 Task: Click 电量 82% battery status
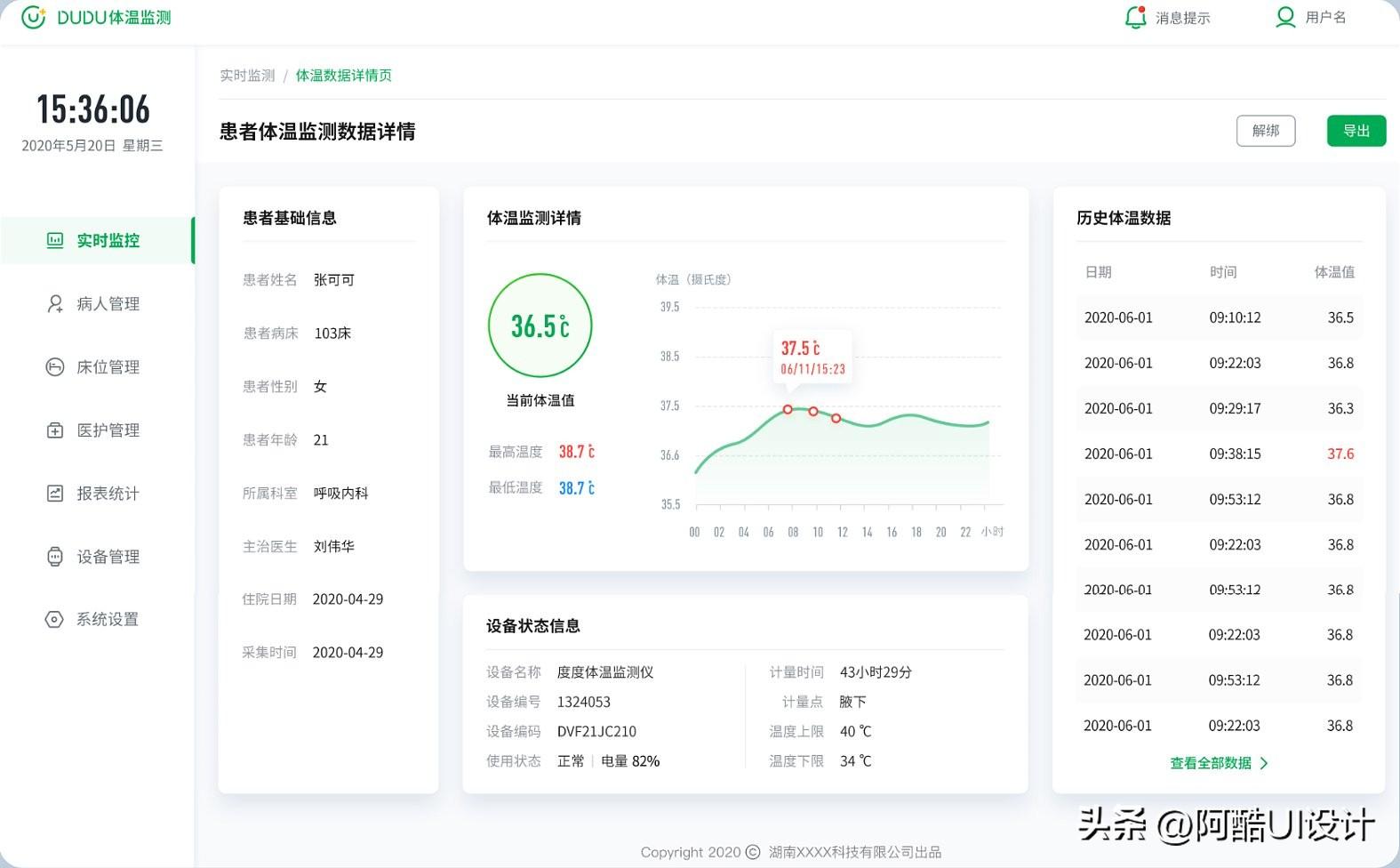630,761
